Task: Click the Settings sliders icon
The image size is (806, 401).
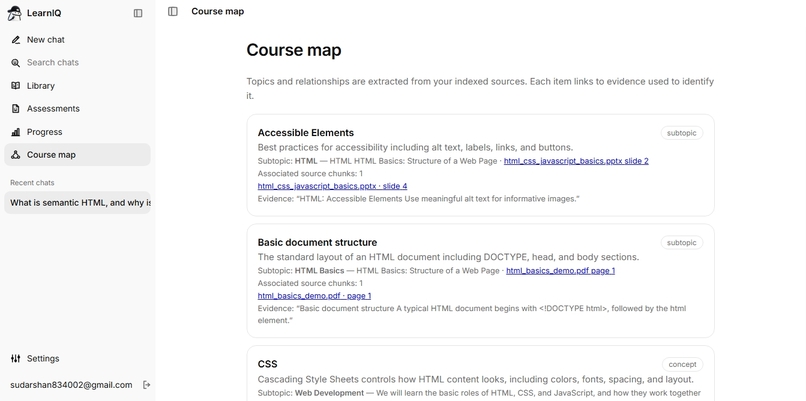Action: coord(16,358)
